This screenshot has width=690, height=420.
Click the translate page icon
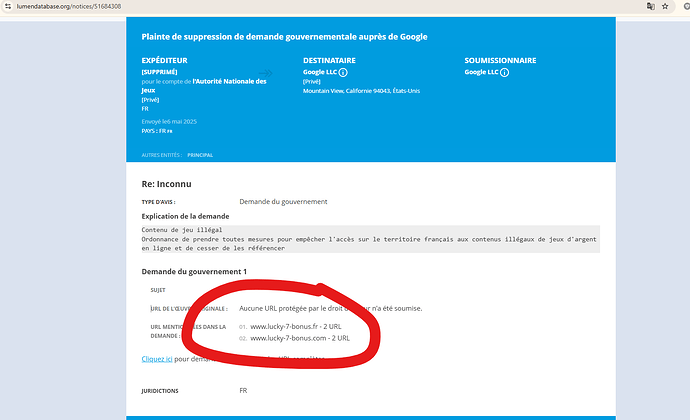pyautogui.click(x=650, y=6)
